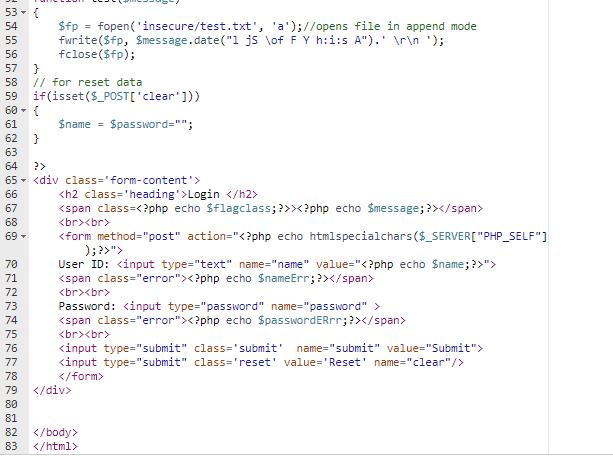Click the closing </body> tag

pos(56,433)
